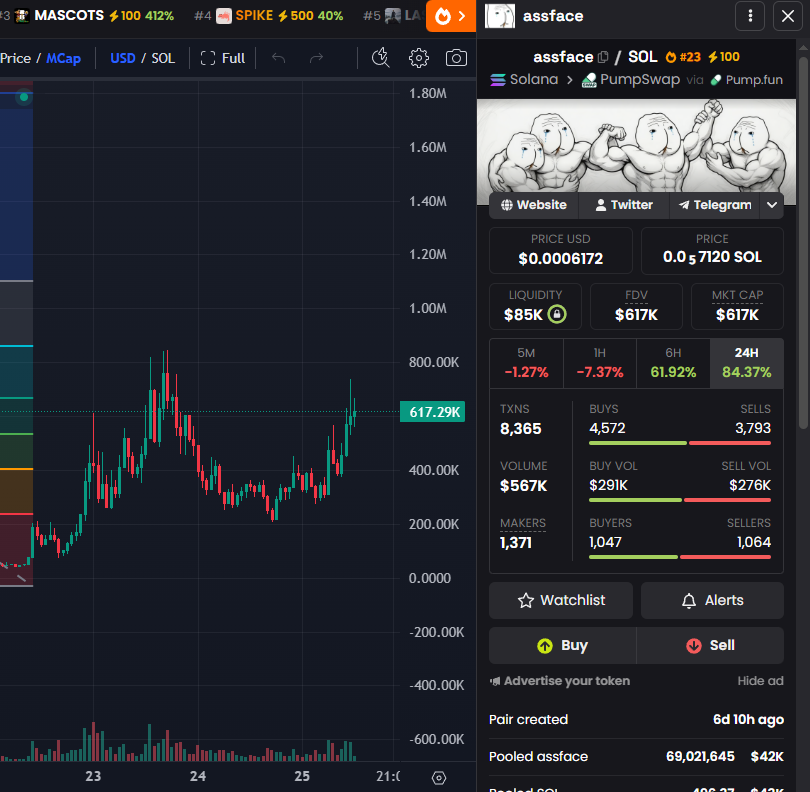Select the 6H timeframe stats tab
The image size is (810, 792).
(x=673, y=363)
